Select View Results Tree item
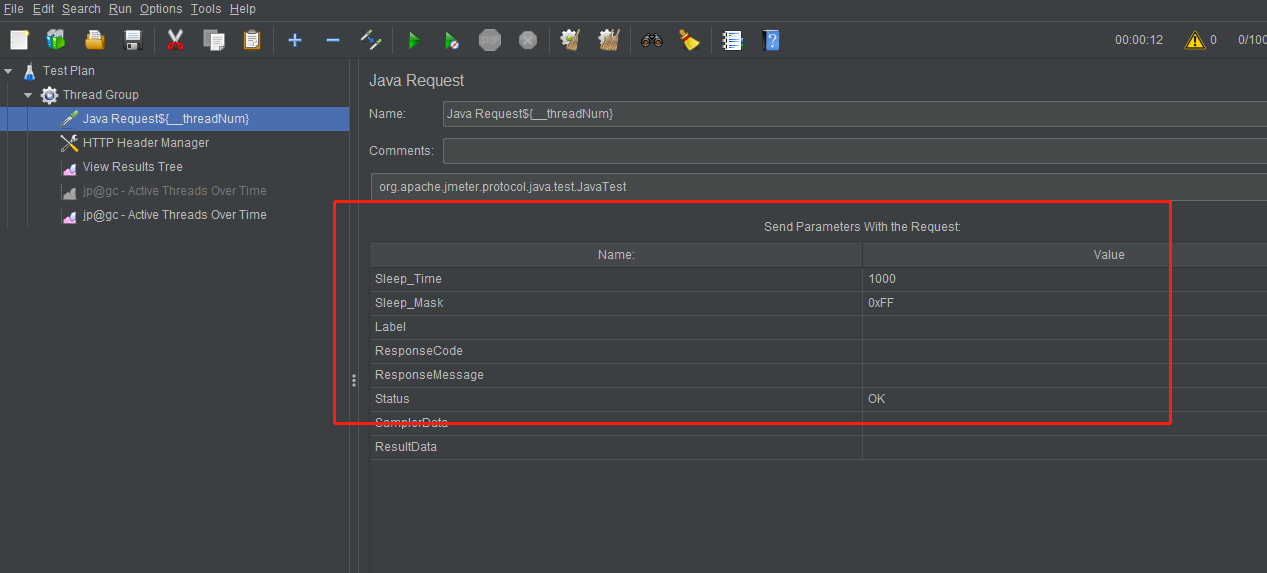The width and height of the screenshot is (1267, 573). click(133, 167)
